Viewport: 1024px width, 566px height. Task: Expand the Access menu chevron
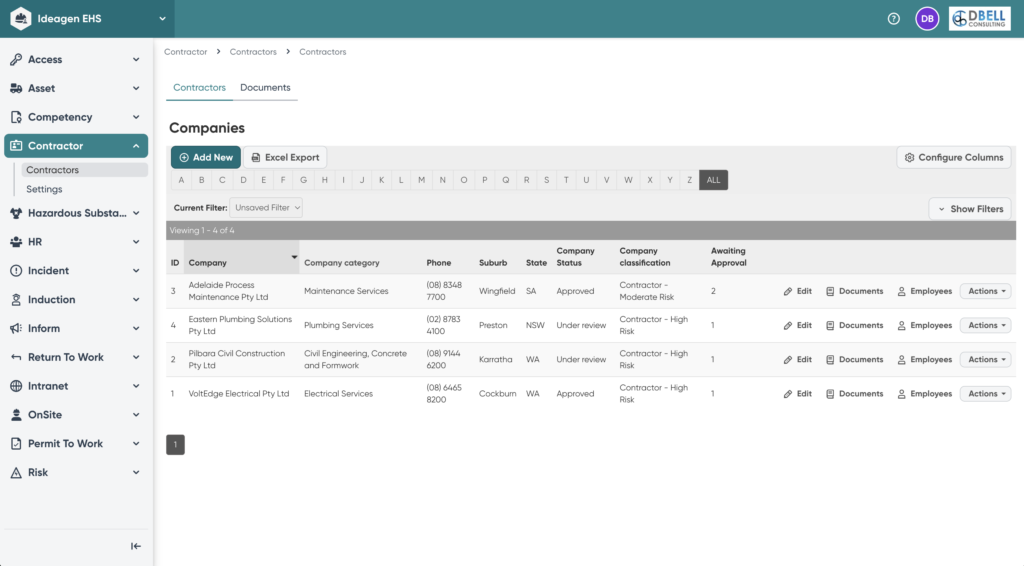136,59
